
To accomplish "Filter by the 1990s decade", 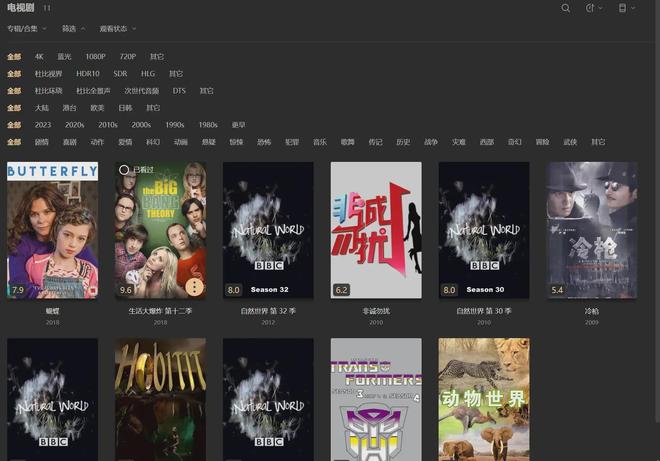I will pos(175,125).
